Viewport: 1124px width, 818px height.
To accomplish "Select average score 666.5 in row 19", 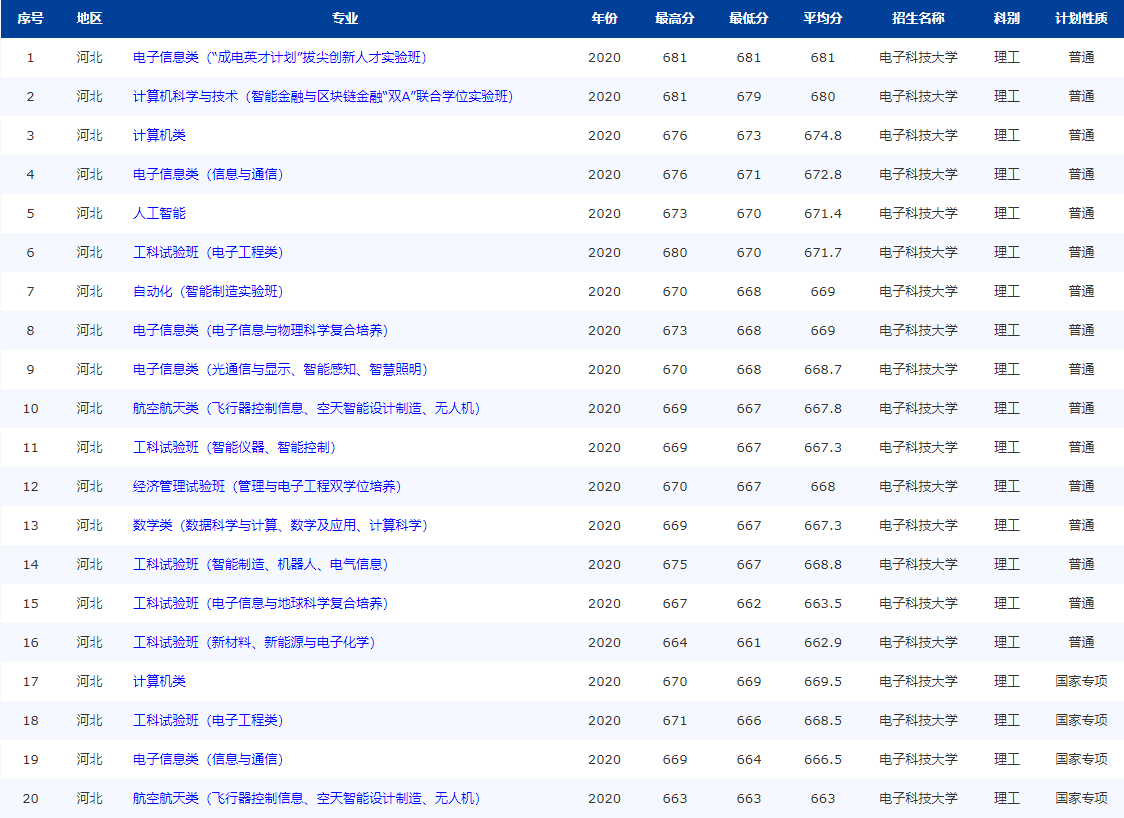I will pyautogui.click(x=823, y=759).
